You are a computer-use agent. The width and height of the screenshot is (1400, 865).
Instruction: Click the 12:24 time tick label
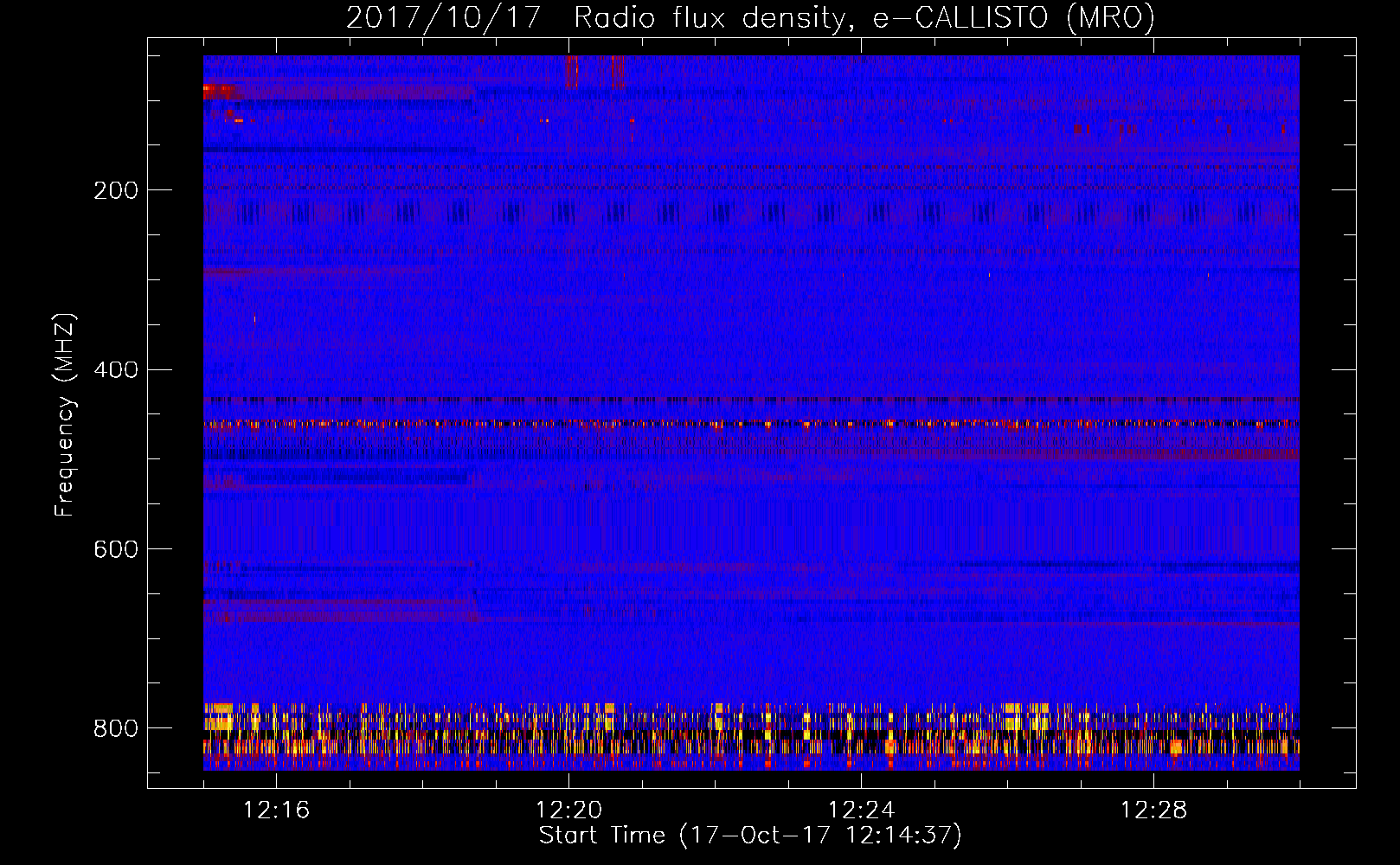(861, 811)
